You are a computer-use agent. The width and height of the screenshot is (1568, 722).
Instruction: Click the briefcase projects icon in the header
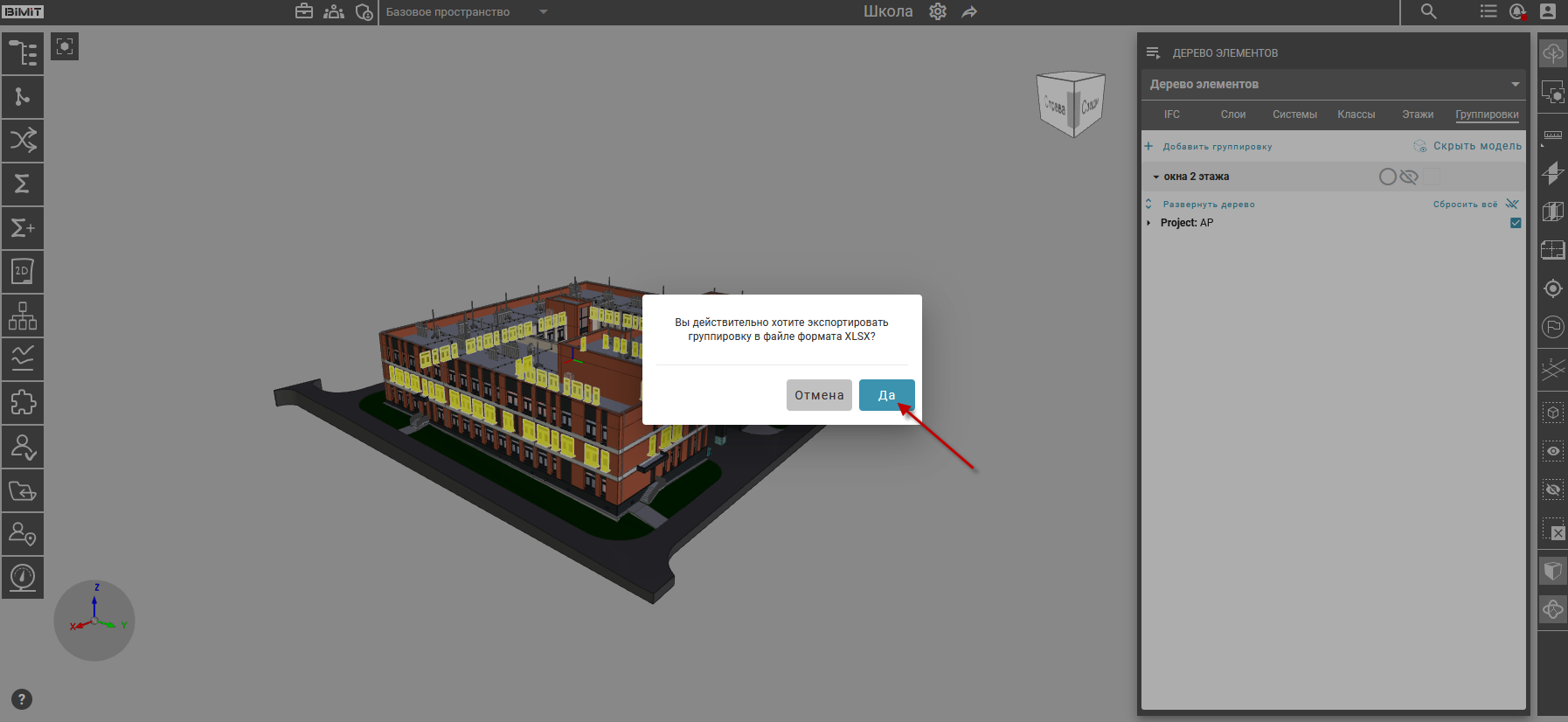[304, 11]
